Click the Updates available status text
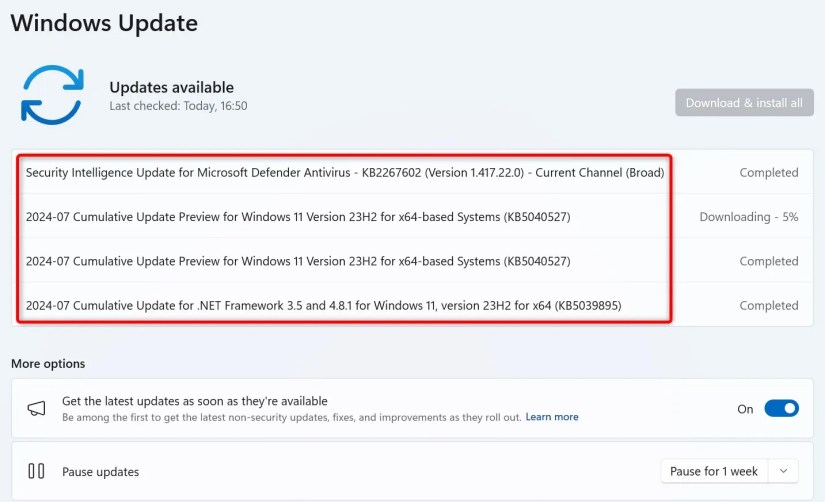The height and width of the screenshot is (502, 825). [x=171, y=88]
